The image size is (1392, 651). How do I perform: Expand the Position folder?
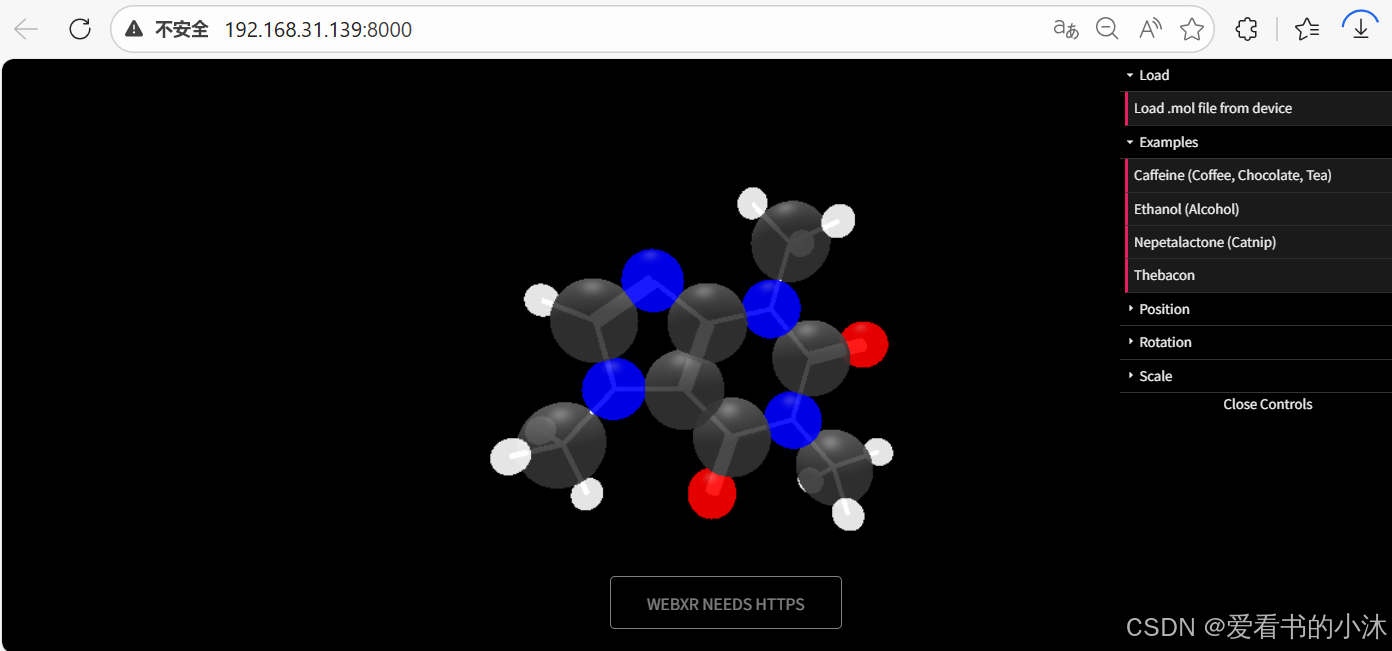[x=1256, y=309]
